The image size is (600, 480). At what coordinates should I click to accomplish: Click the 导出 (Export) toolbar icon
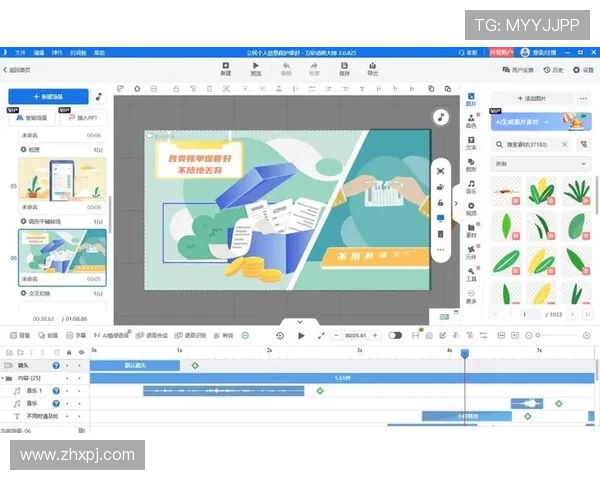click(373, 68)
